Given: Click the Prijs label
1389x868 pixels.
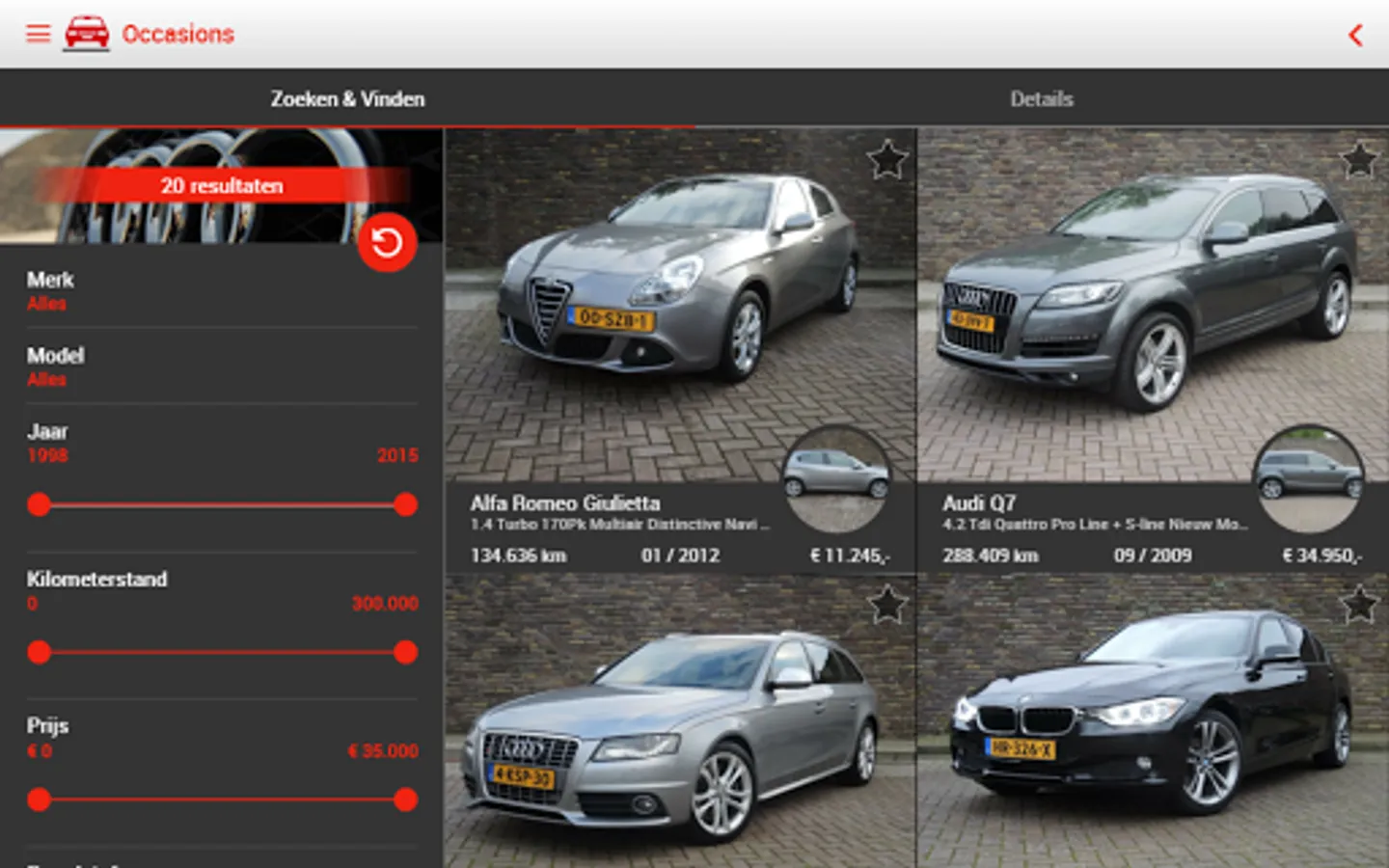Looking at the screenshot, I should coord(47,725).
